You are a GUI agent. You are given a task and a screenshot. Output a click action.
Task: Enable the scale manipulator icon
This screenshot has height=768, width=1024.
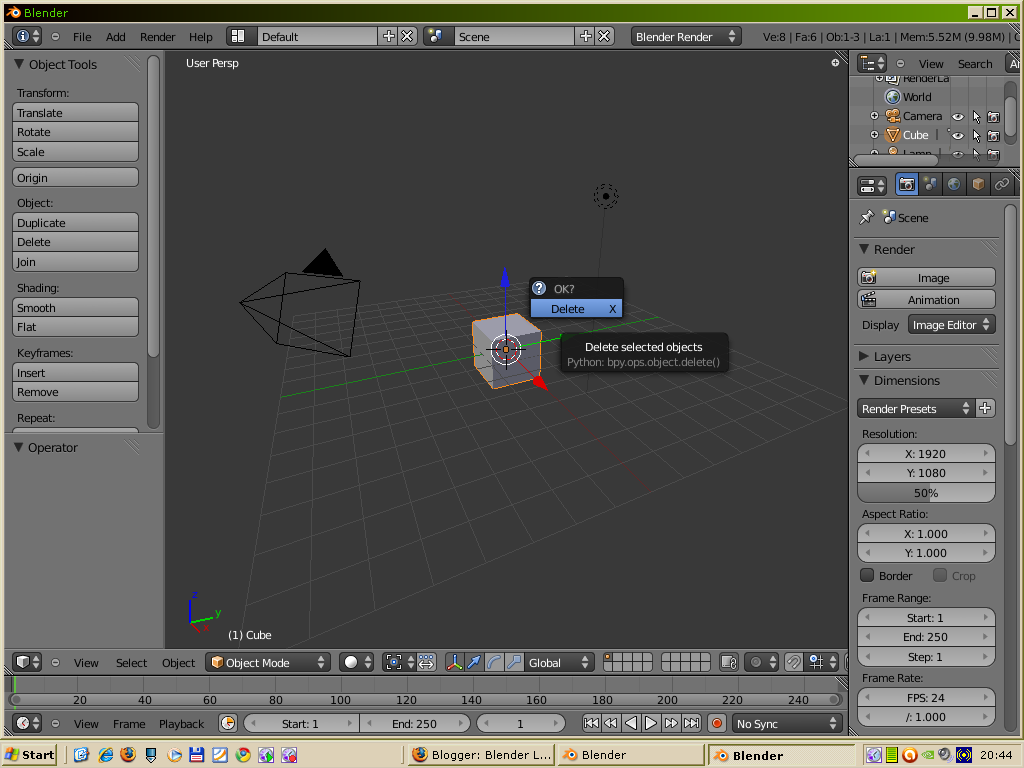pos(514,662)
